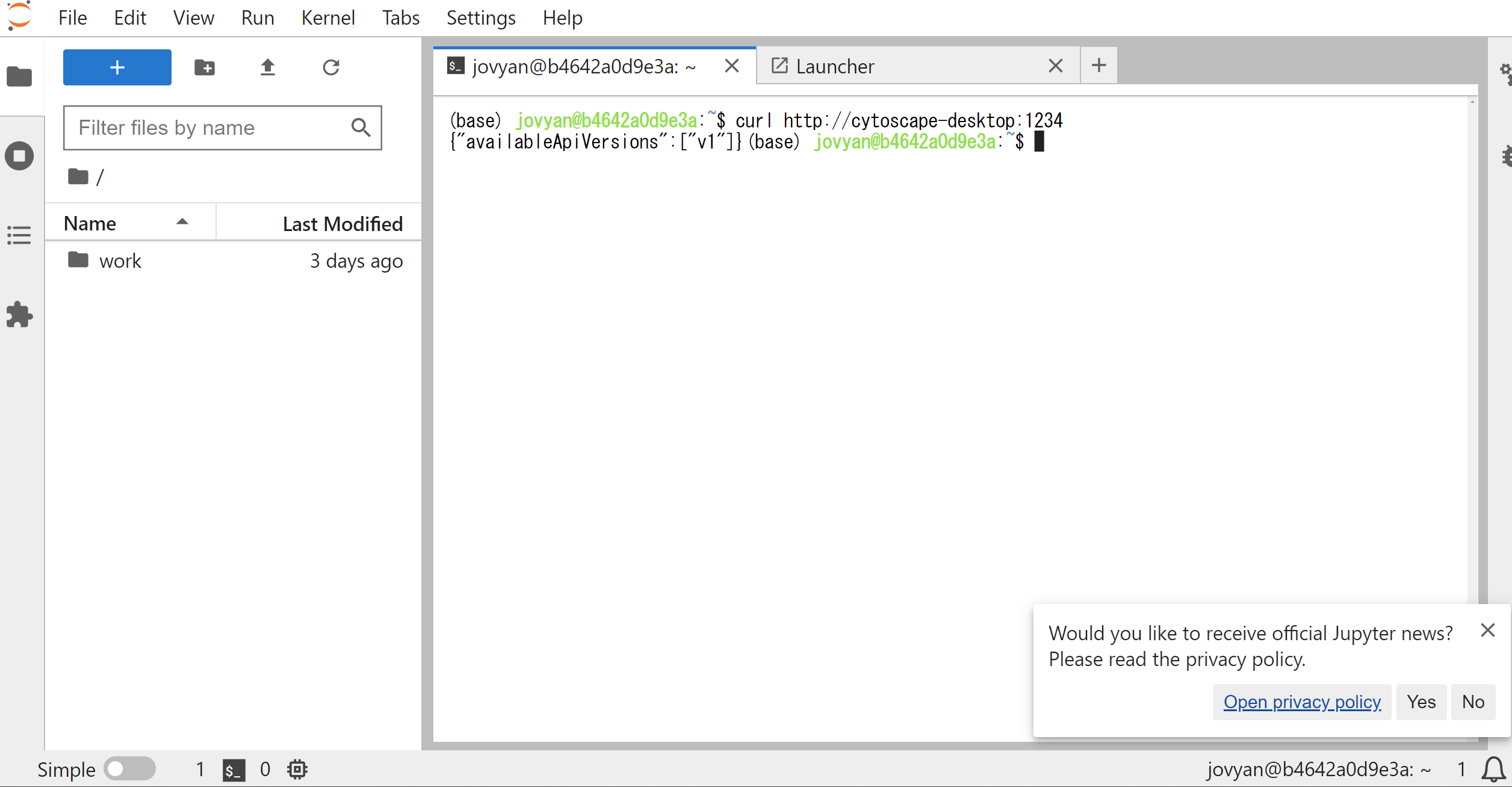This screenshot has width=1512, height=787.
Task: Open the table of contents panel
Action: (x=20, y=235)
